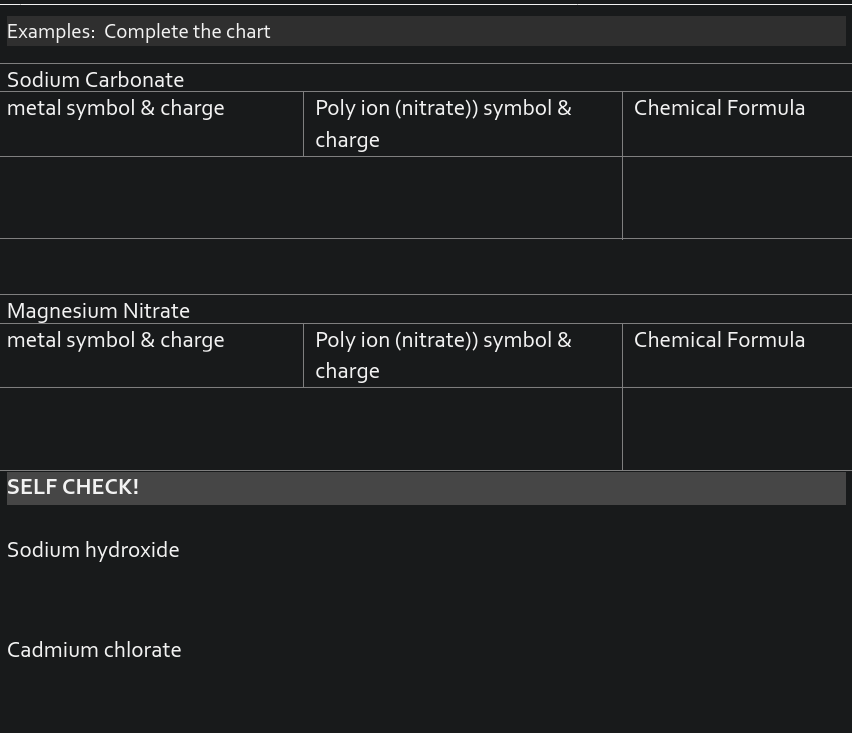Screen dimensions: 852x733
Task: Click empty ion answer cell under Sodium Carbonate
Action: (310, 198)
